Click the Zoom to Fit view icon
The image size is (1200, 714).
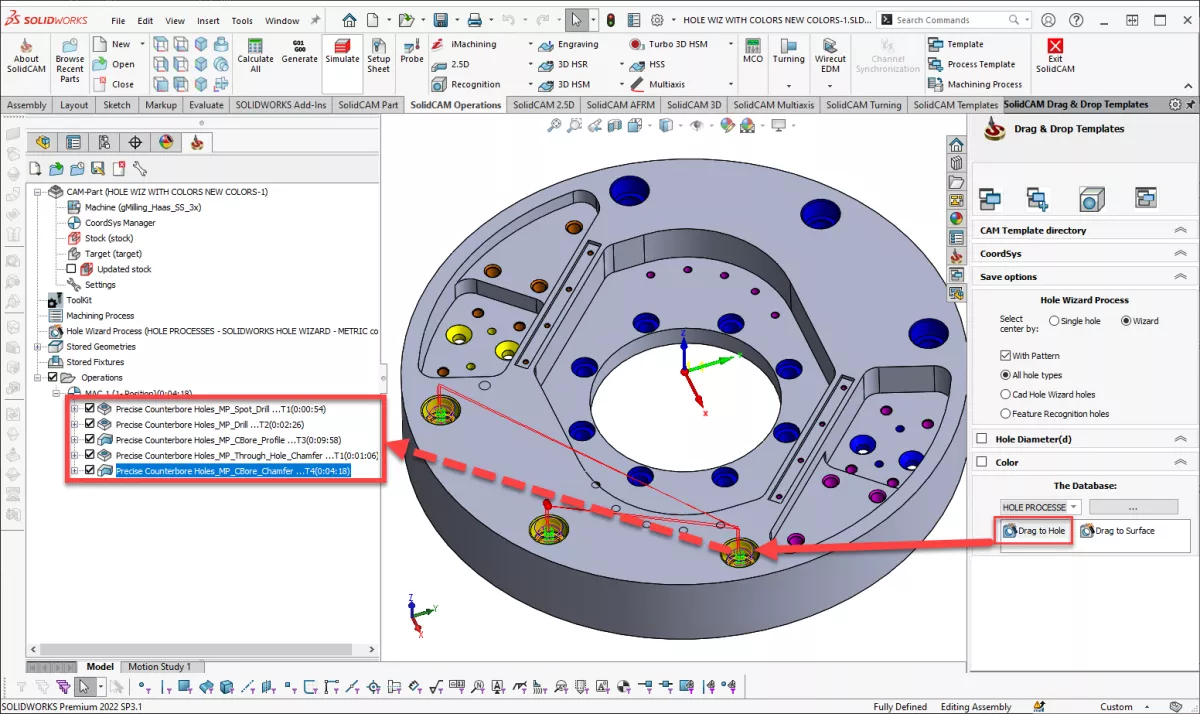pos(554,125)
